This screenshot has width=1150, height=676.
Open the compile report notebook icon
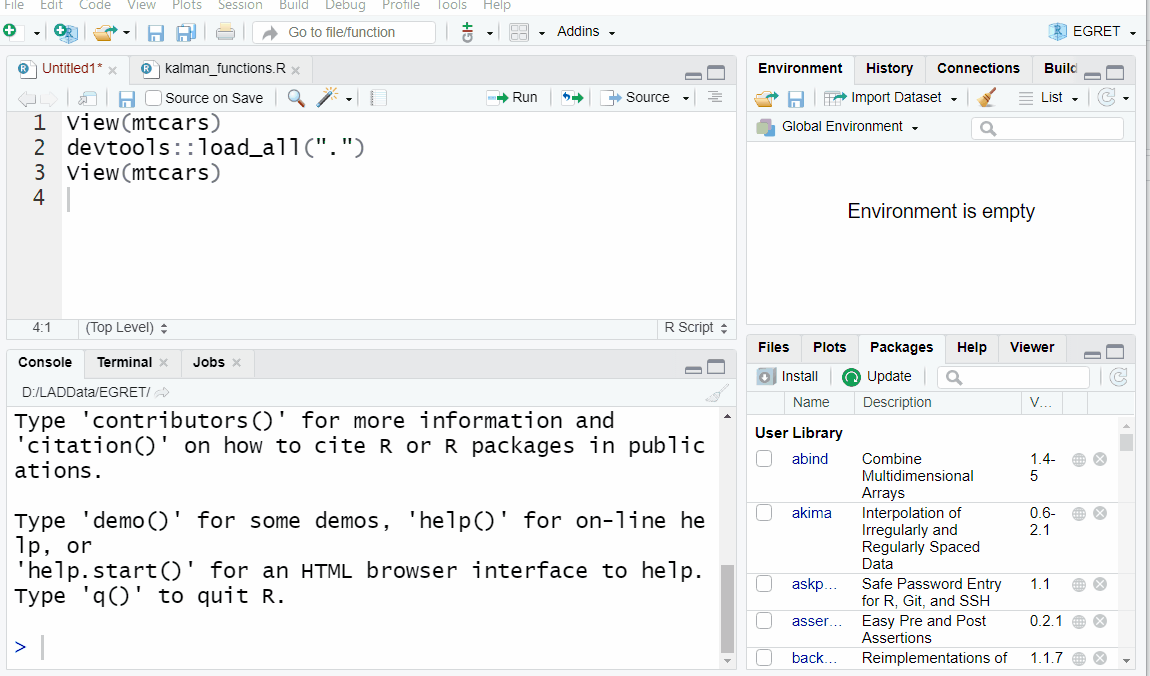coord(378,98)
